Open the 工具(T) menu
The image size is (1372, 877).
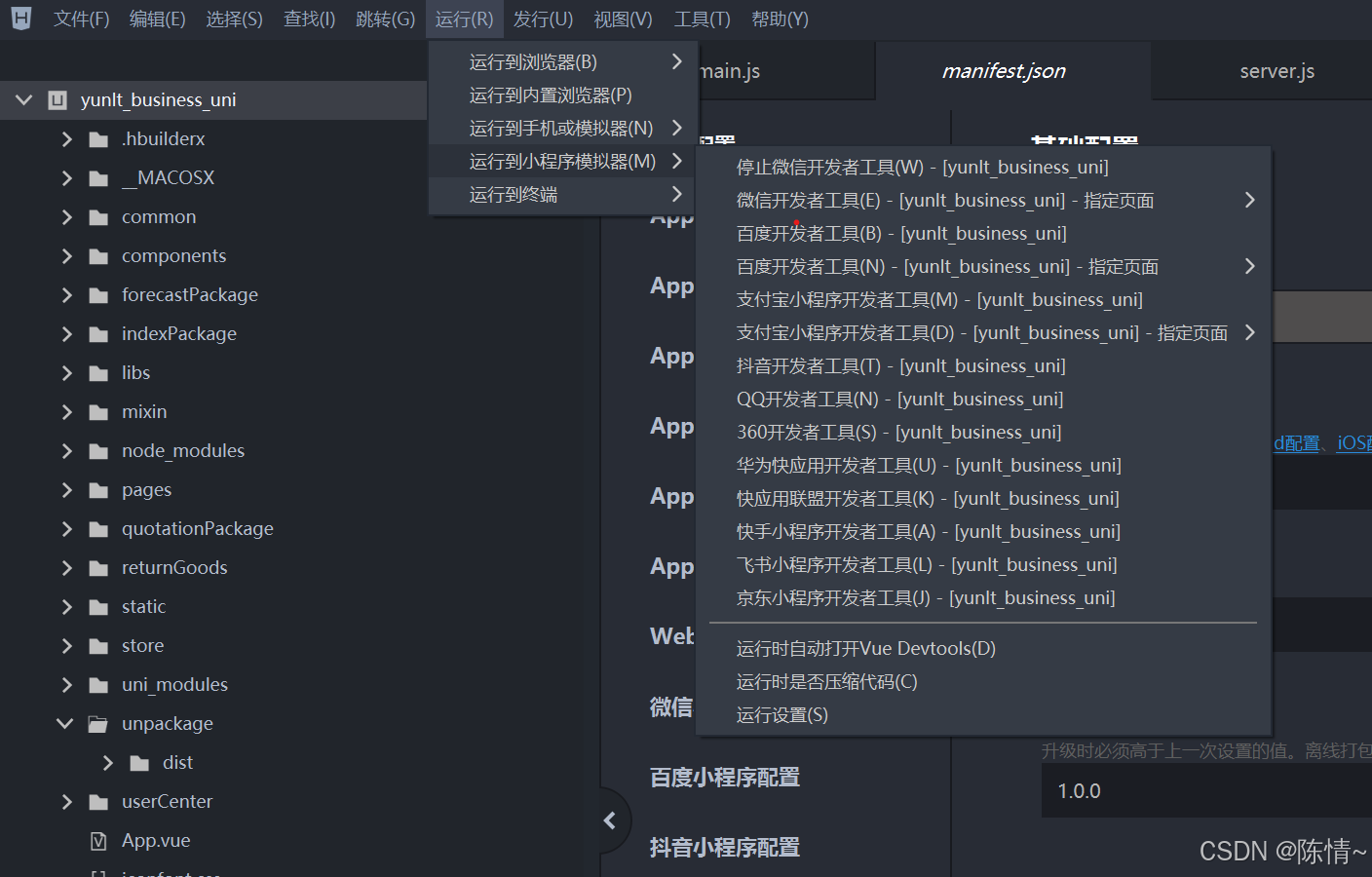point(702,19)
